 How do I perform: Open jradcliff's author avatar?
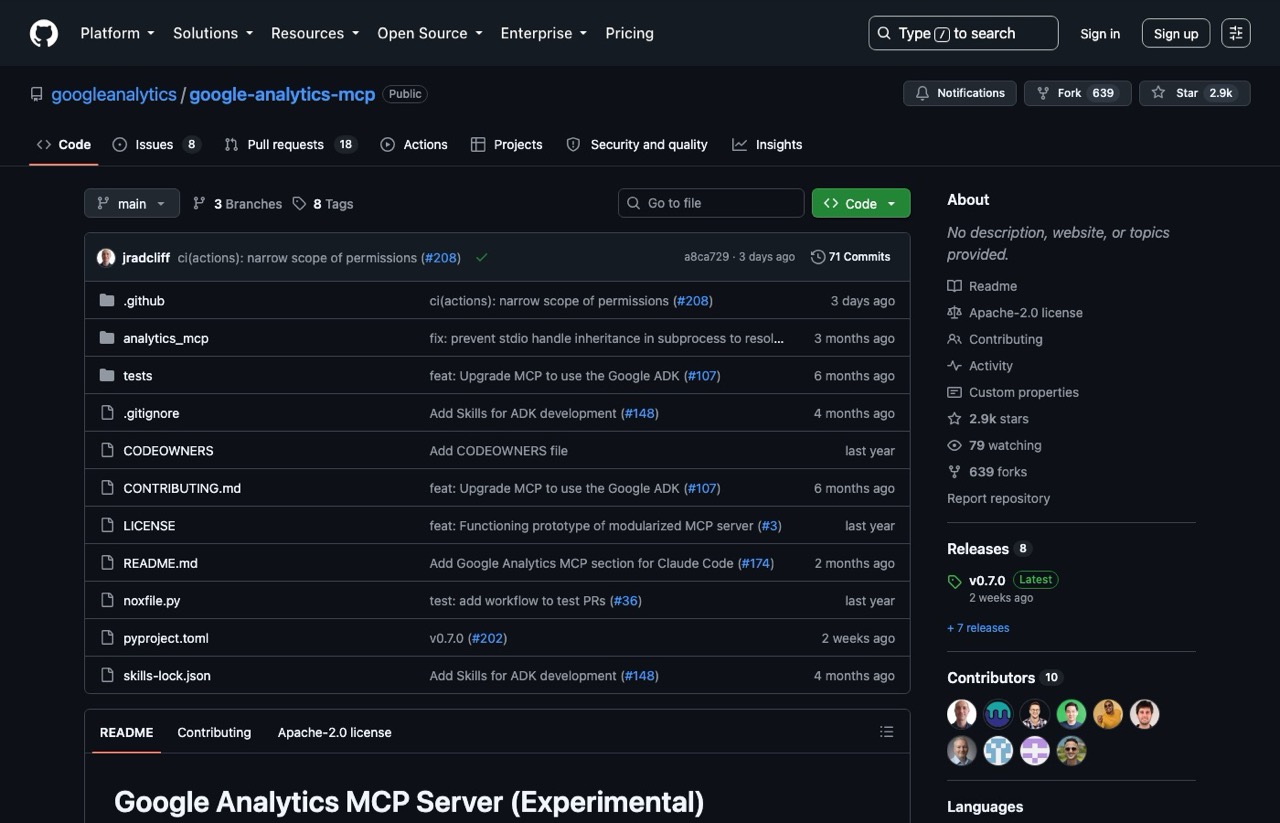[106, 257]
